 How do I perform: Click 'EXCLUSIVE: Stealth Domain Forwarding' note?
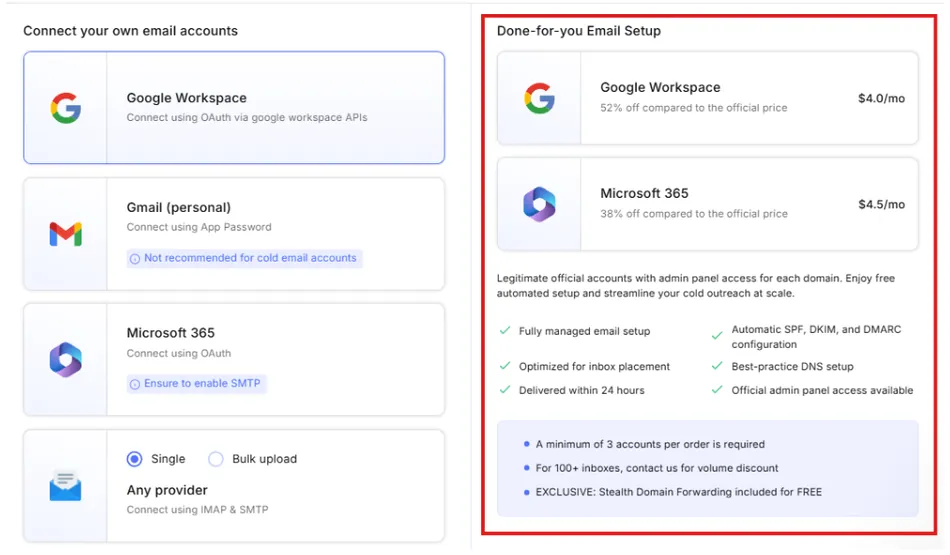click(x=679, y=492)
